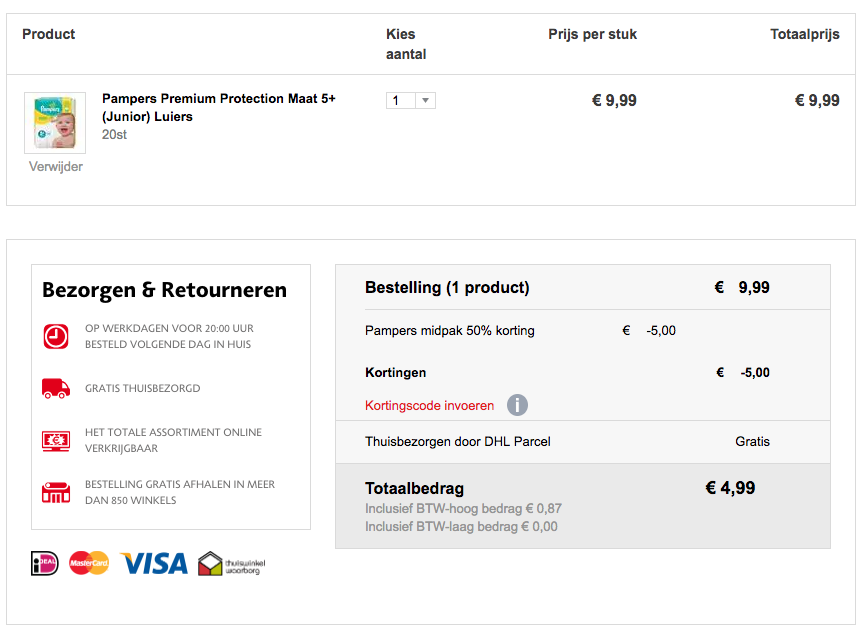861x631 pixels.
Task: Click Verwijder to remove the product
Action: tap(56, 167)
